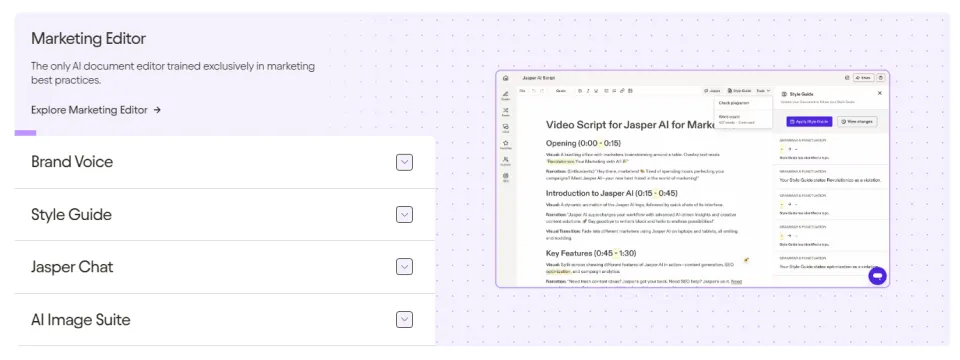Toggle bold formatting in editor toolbar
The width and height of the screenshot is (960, 360).
click(x=580, y=91)
